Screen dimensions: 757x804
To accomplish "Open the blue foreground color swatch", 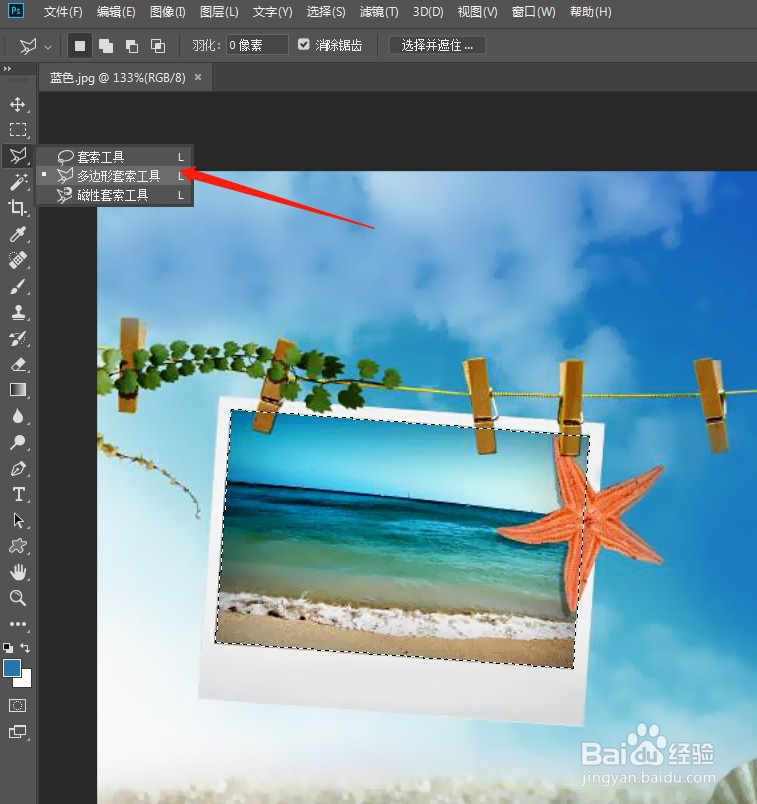I will coord(11,668).
